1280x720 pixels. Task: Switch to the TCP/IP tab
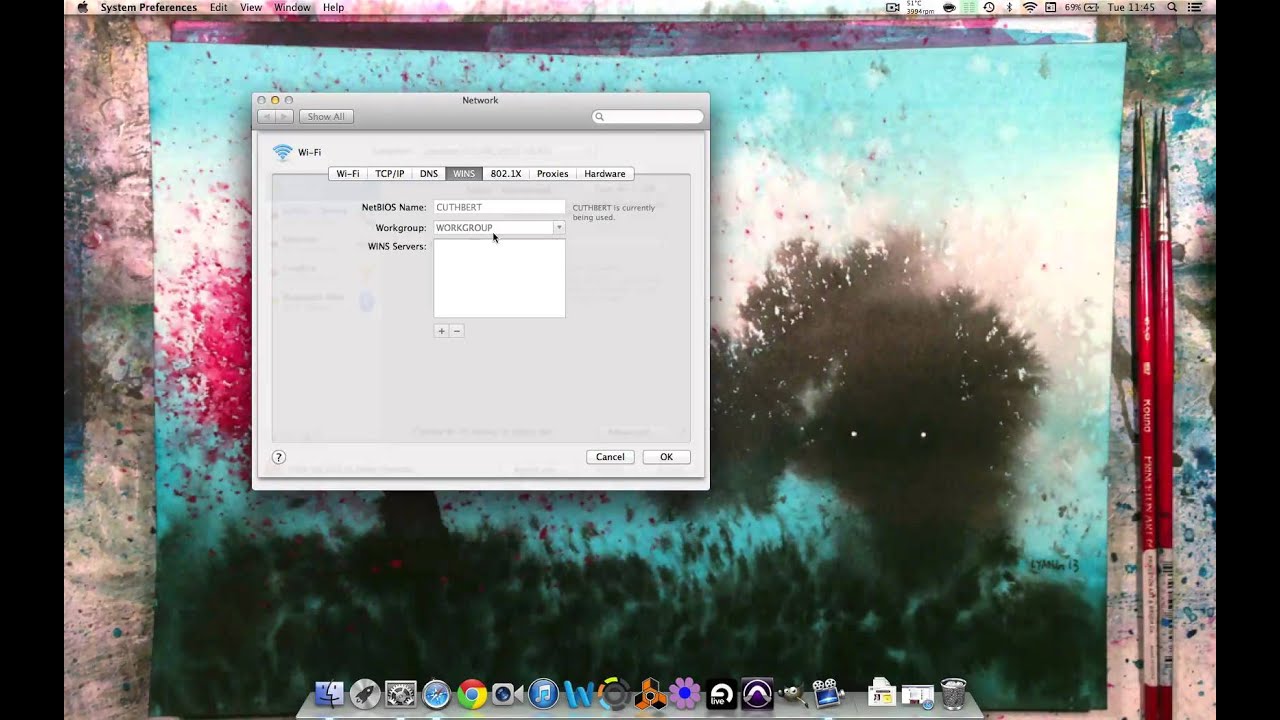pos(390,174)
